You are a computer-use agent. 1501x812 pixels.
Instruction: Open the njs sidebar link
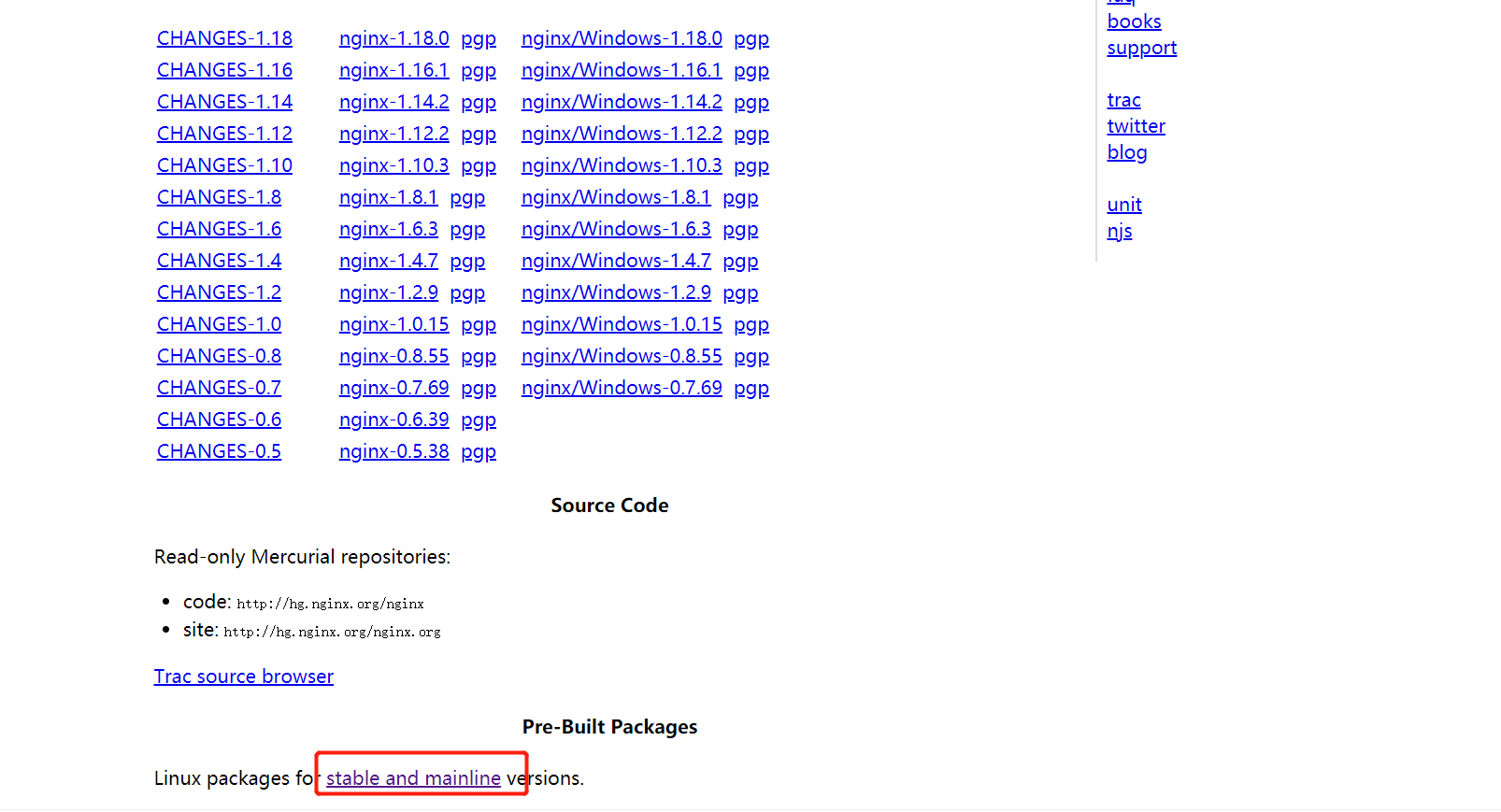point(1120,232)
